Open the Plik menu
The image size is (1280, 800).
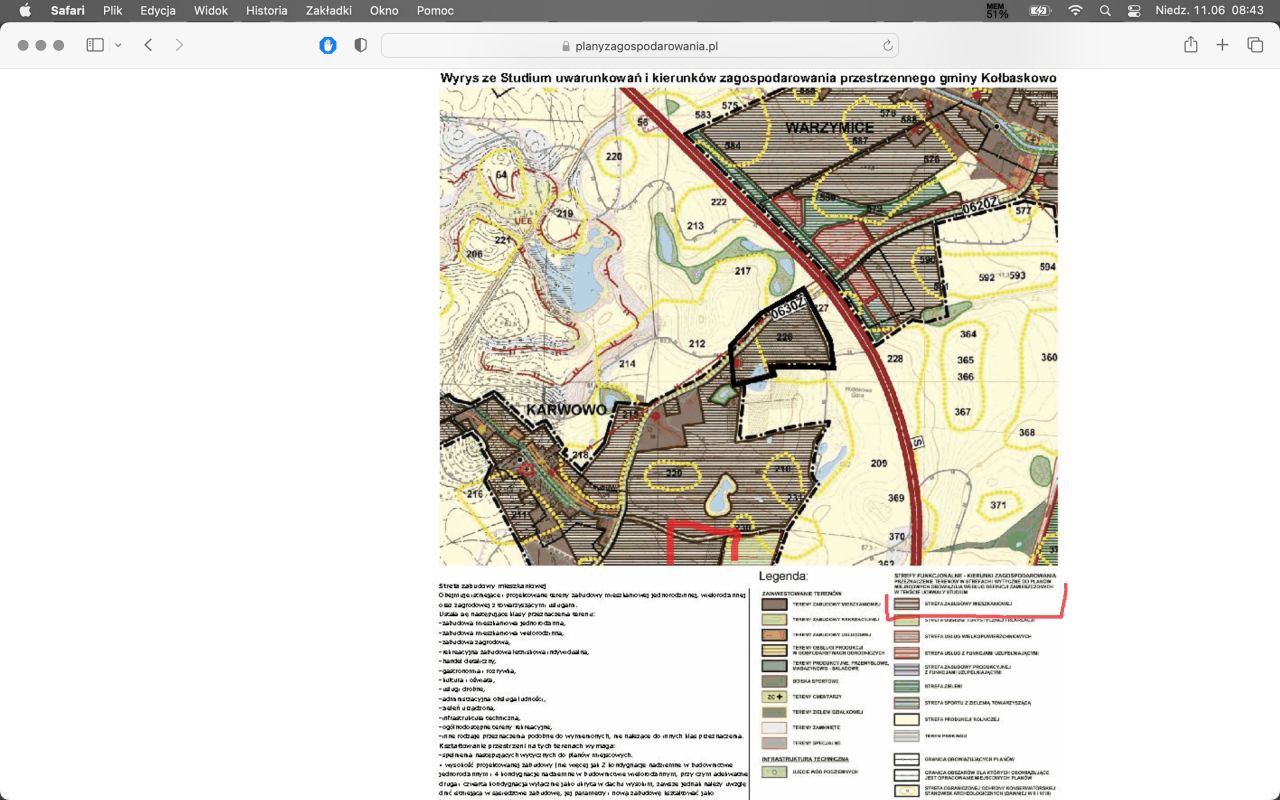112,11
